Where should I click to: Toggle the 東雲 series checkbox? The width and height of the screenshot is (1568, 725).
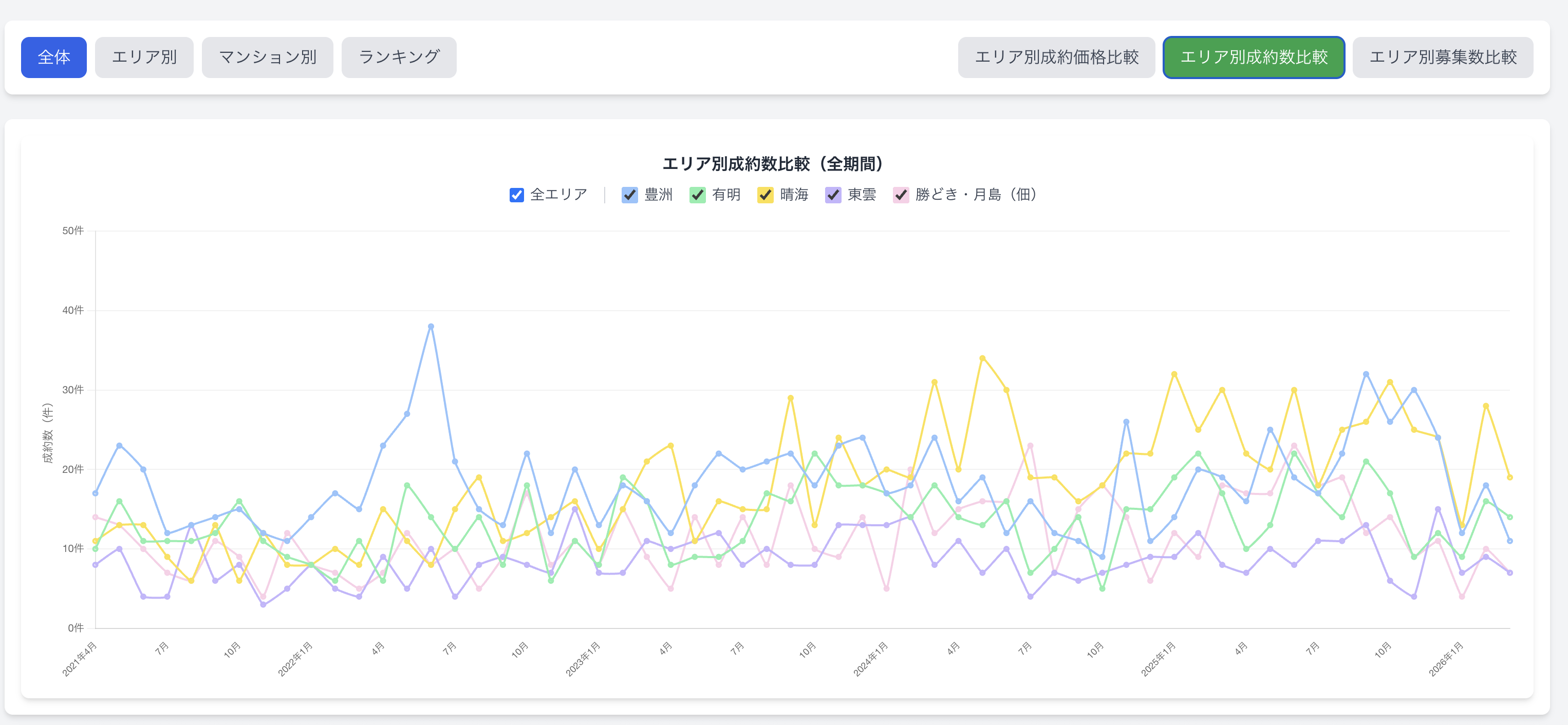(833, 195)
